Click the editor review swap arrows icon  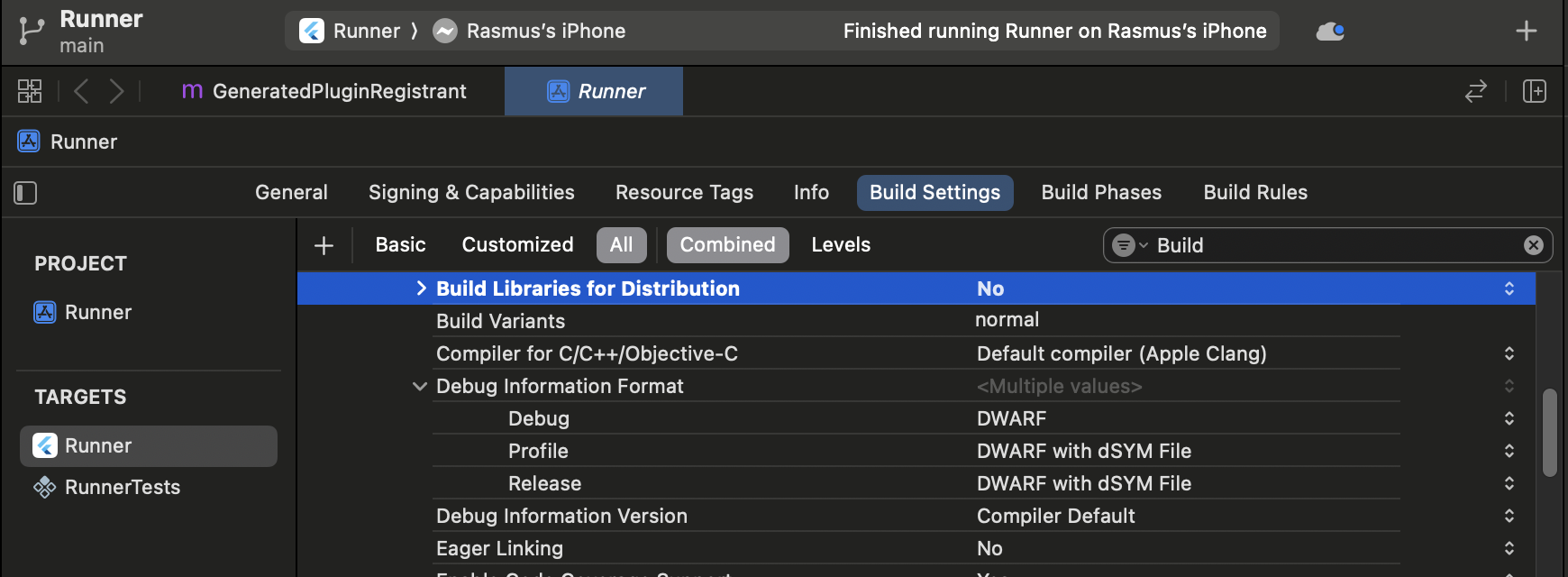(1476, 91)
